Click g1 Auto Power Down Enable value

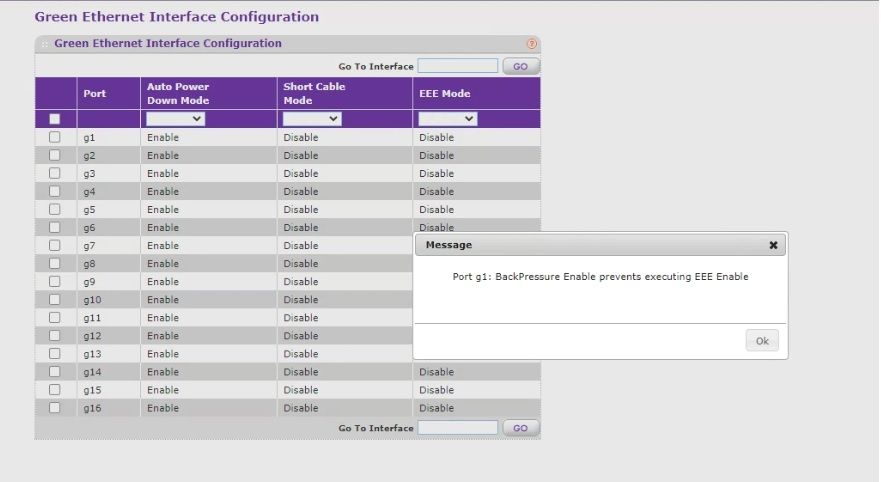click(163, 137)
